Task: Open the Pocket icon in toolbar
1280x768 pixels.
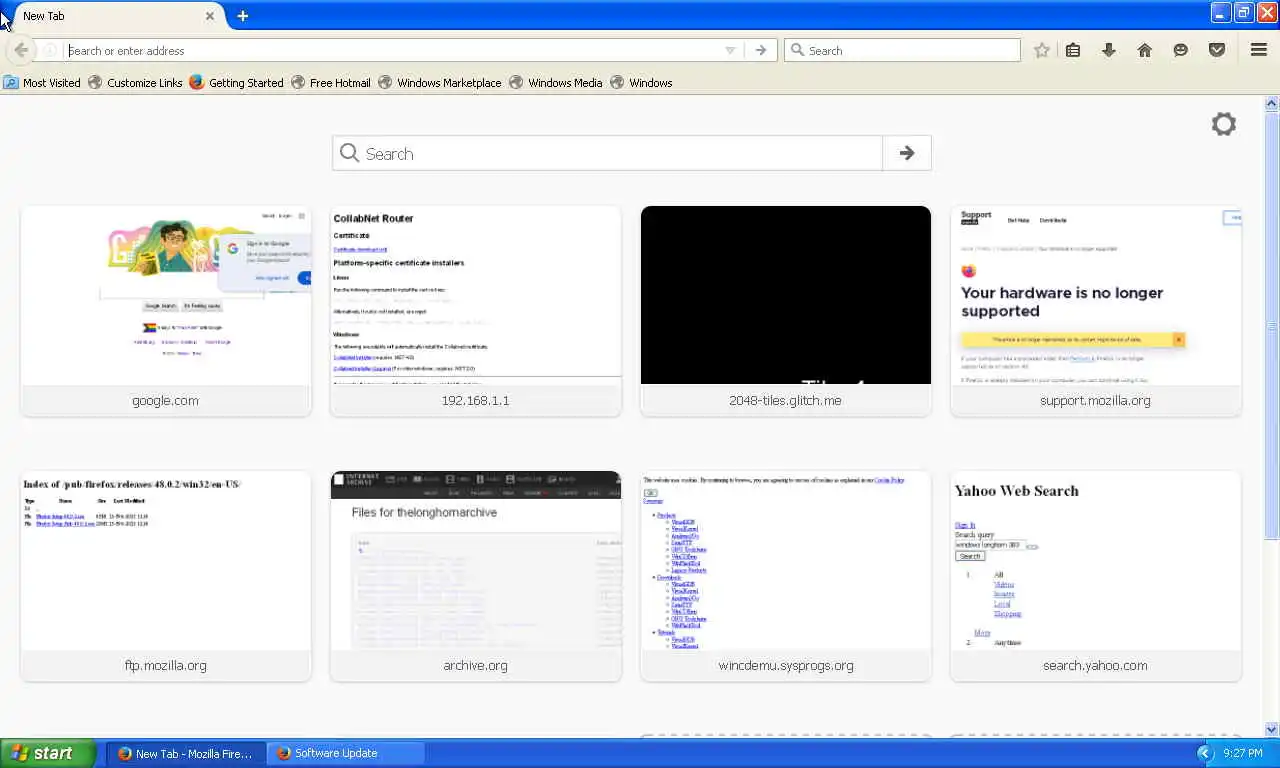Action: click(x=1217, y=50)
